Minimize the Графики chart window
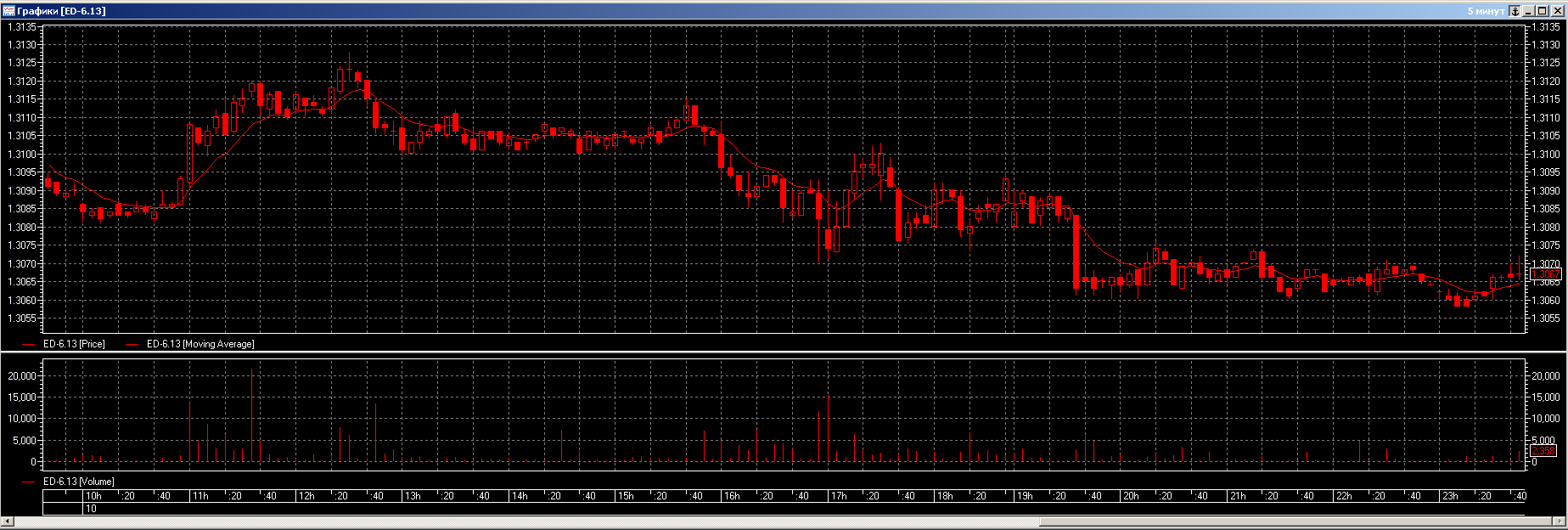Image resolution: width=1568 pixels, height=530 pixels. [x=1528, y=11]
